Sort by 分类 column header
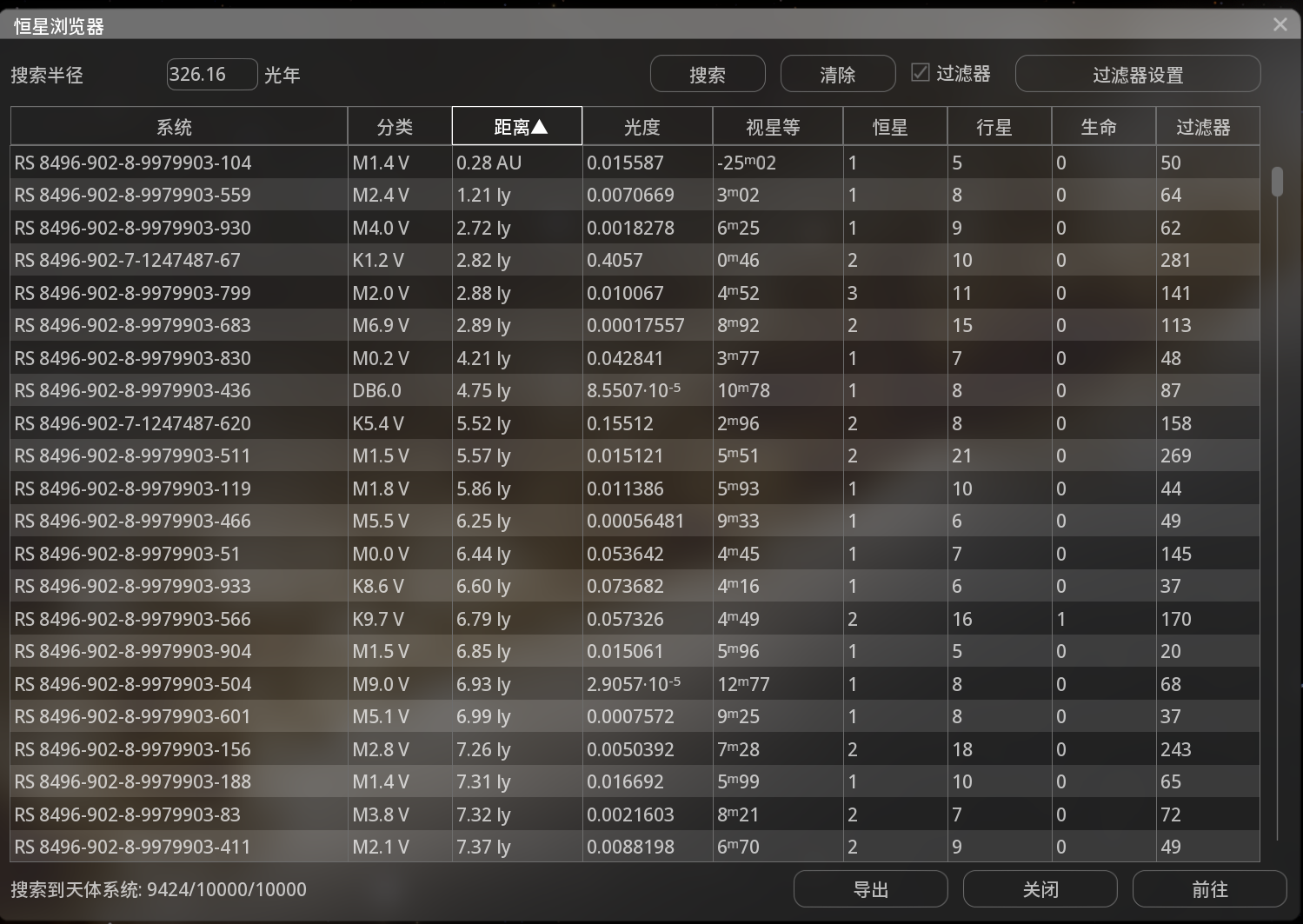 tap(400, 127)
